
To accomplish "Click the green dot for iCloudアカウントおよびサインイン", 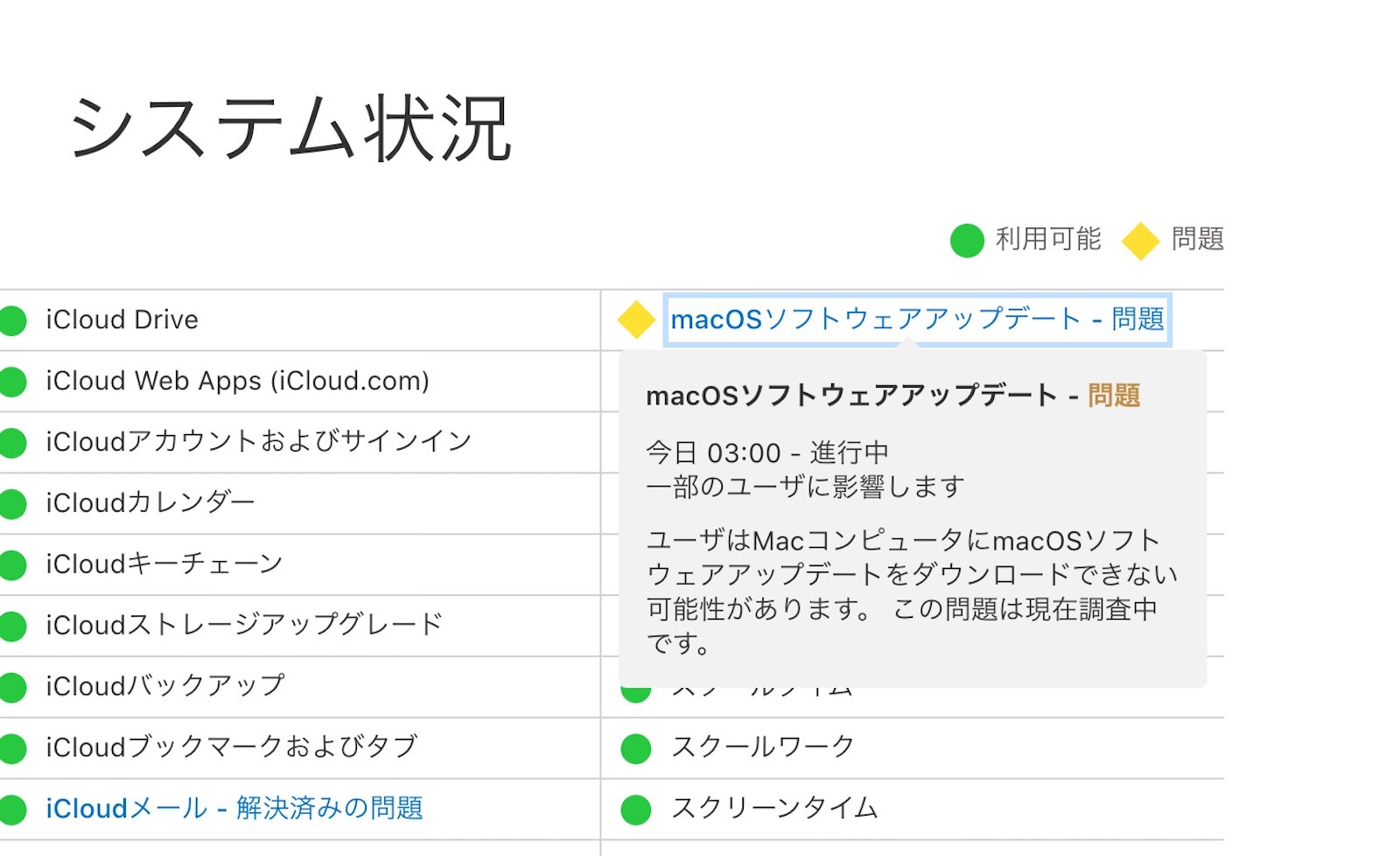I will coord(11,442).
